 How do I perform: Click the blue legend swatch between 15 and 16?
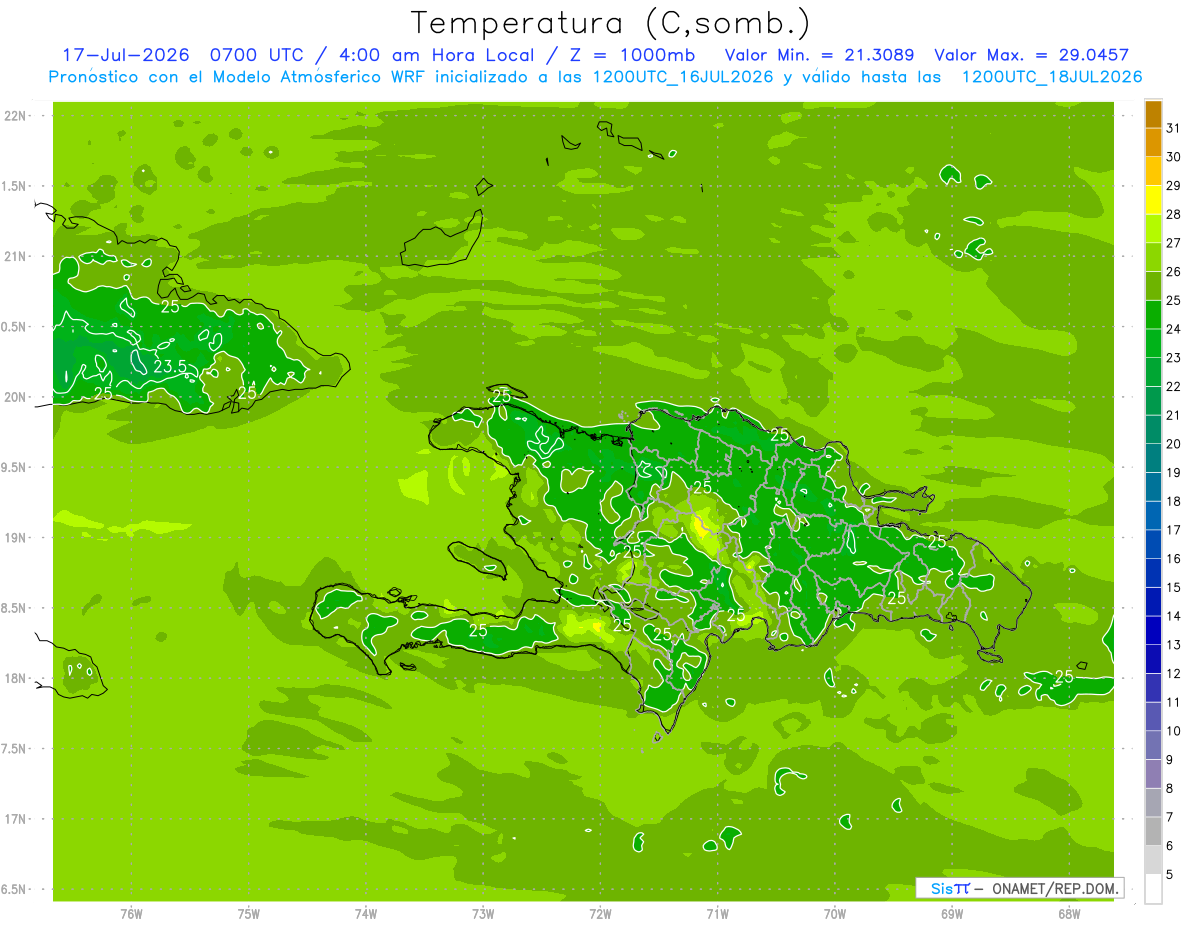coord(1153,573)
